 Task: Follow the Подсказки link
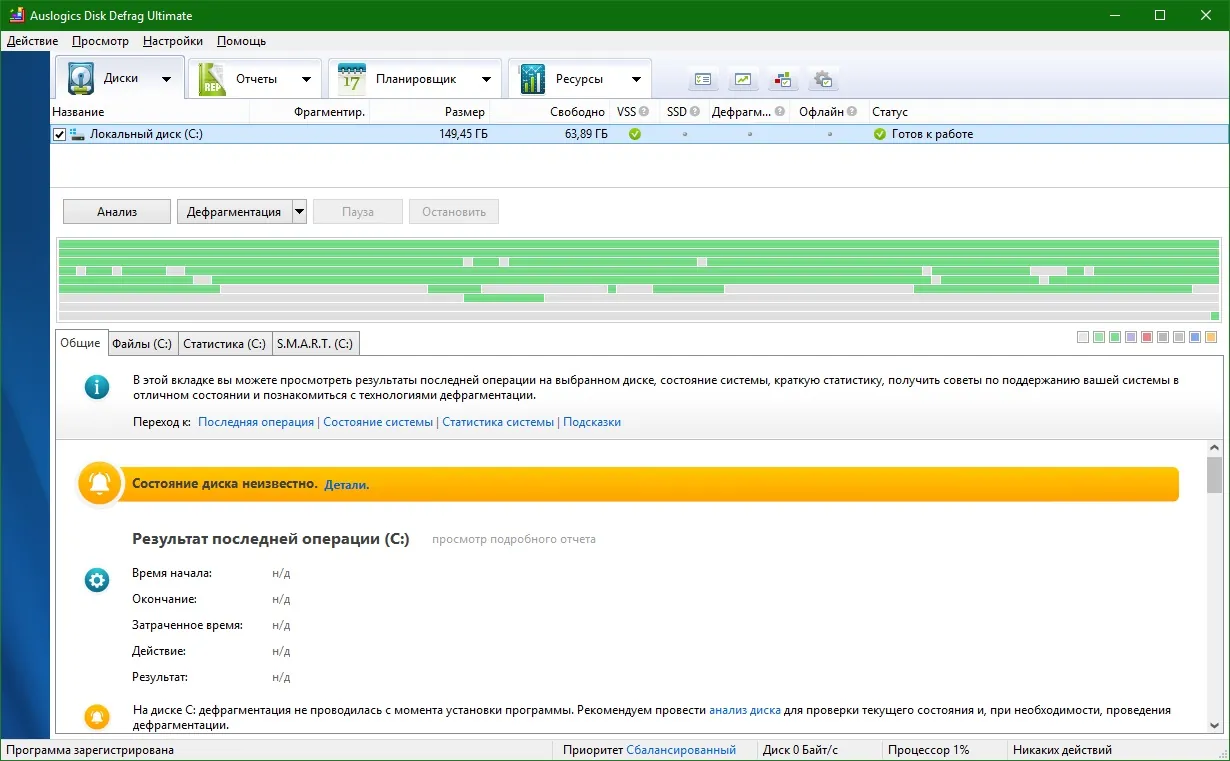592,422
